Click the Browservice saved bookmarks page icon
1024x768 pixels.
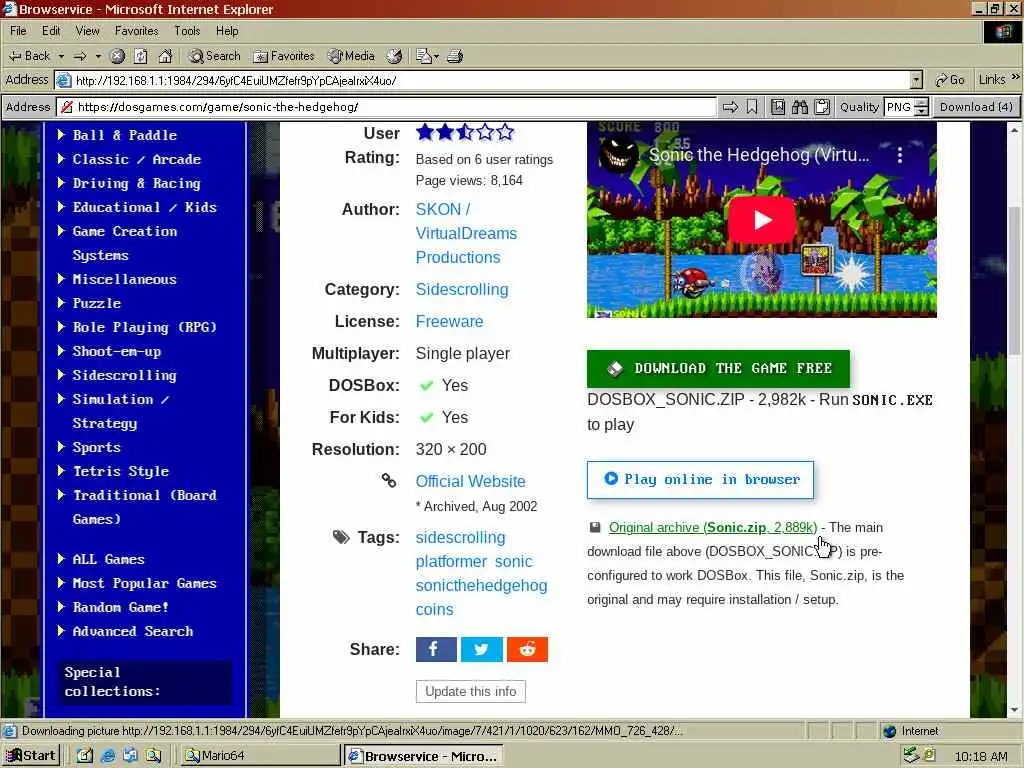[x=778, y=107]
